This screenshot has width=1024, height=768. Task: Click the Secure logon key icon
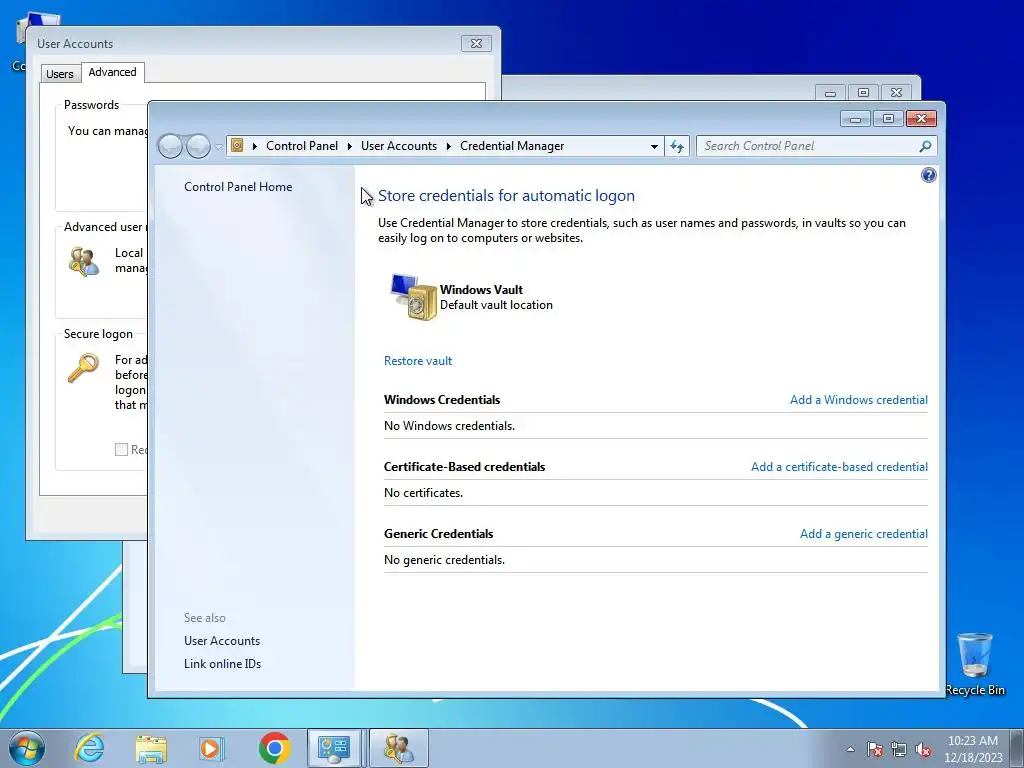coord(84,368)
